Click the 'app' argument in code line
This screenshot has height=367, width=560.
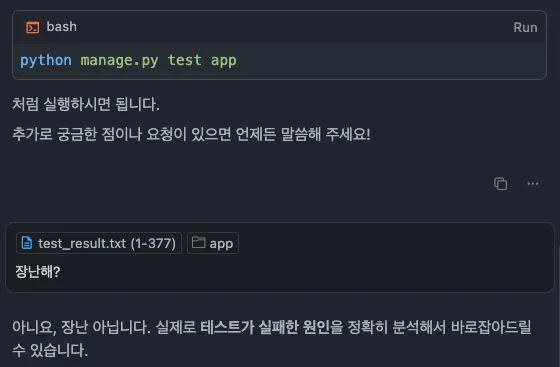tap(224, 61)
